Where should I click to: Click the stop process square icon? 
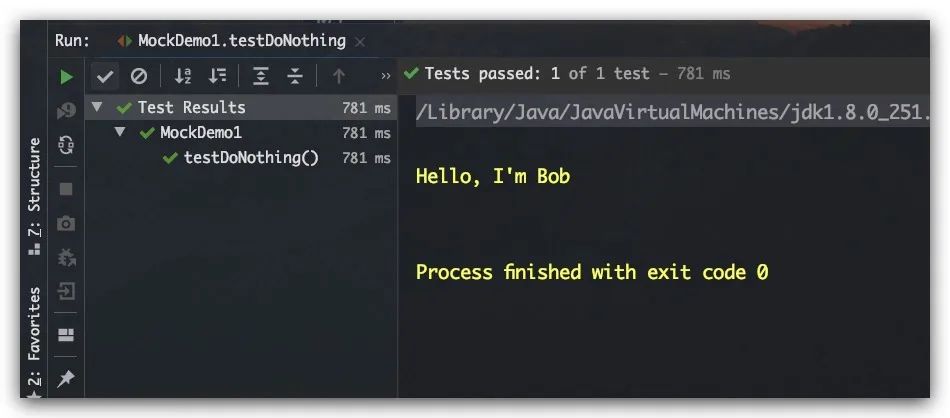(x=66, y=190)
